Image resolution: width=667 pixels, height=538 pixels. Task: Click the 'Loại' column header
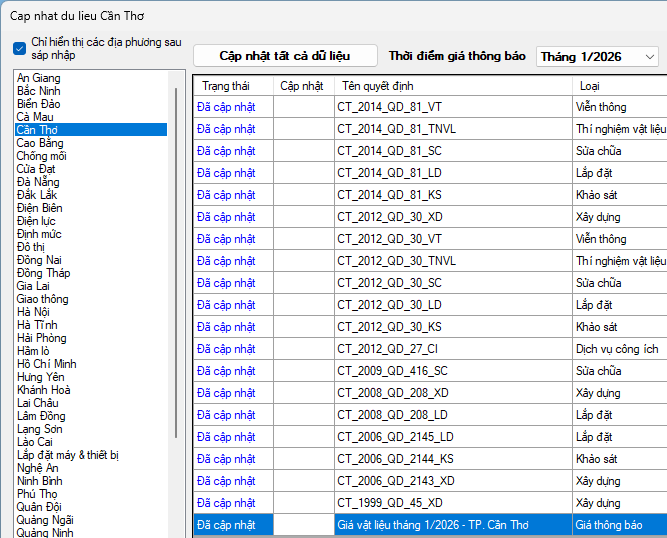pyautogui.click(x=590, y=86)
